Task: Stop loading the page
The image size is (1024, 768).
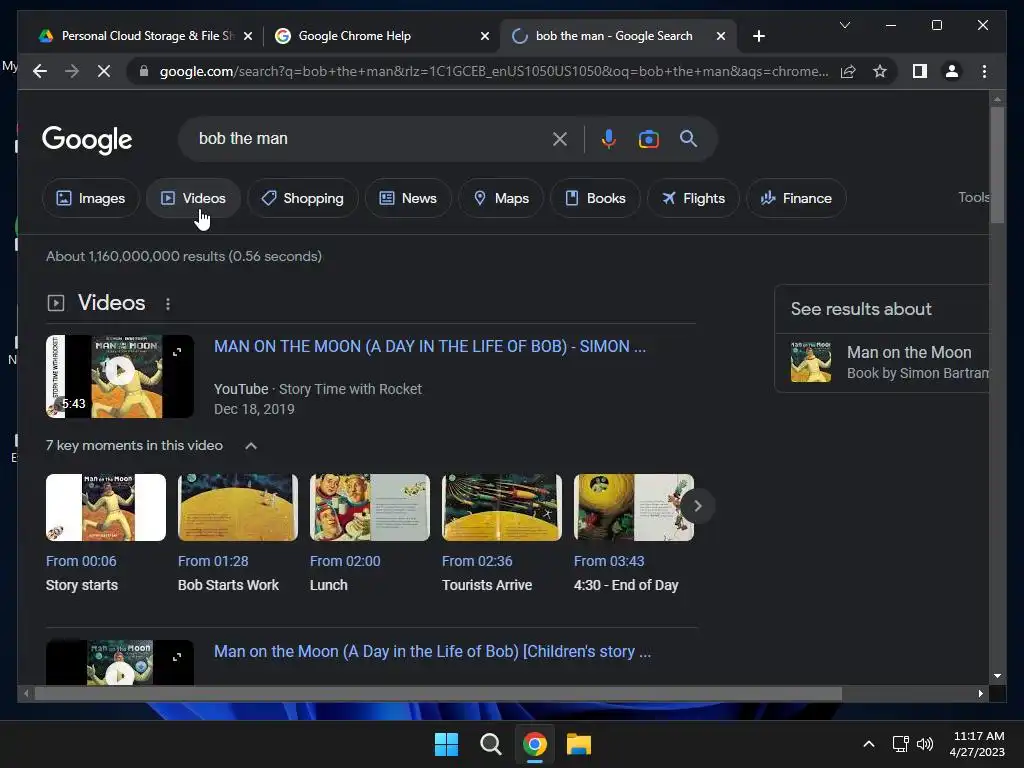Action: click(x=104, y=71)
